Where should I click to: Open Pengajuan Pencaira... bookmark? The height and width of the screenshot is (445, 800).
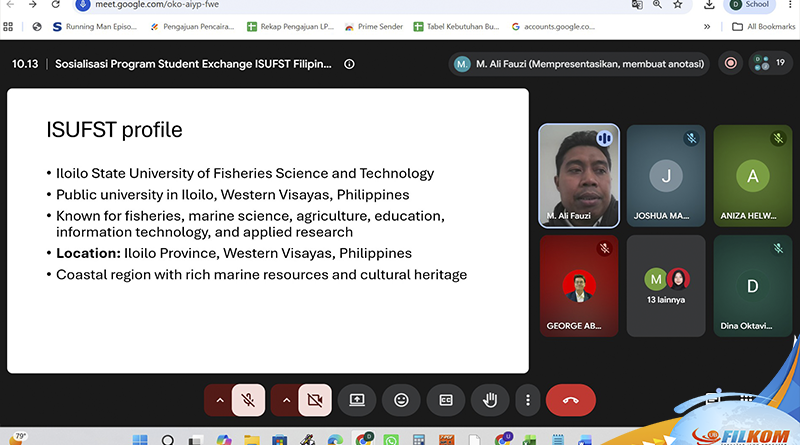tap(192, 27)
